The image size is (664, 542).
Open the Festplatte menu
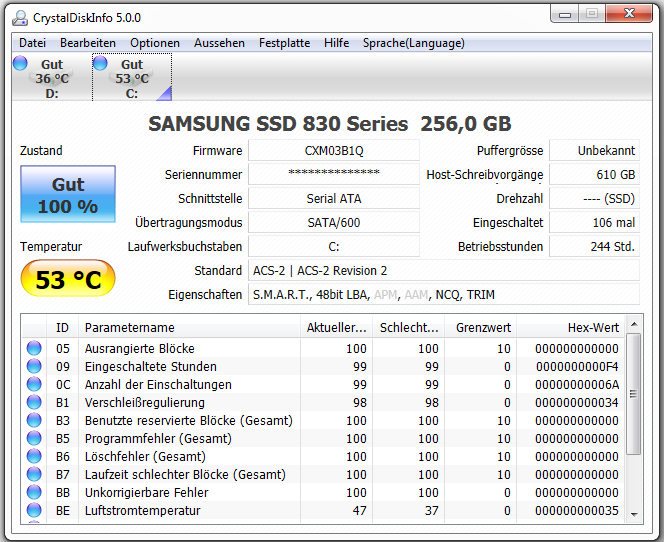[x=285, y=43]
